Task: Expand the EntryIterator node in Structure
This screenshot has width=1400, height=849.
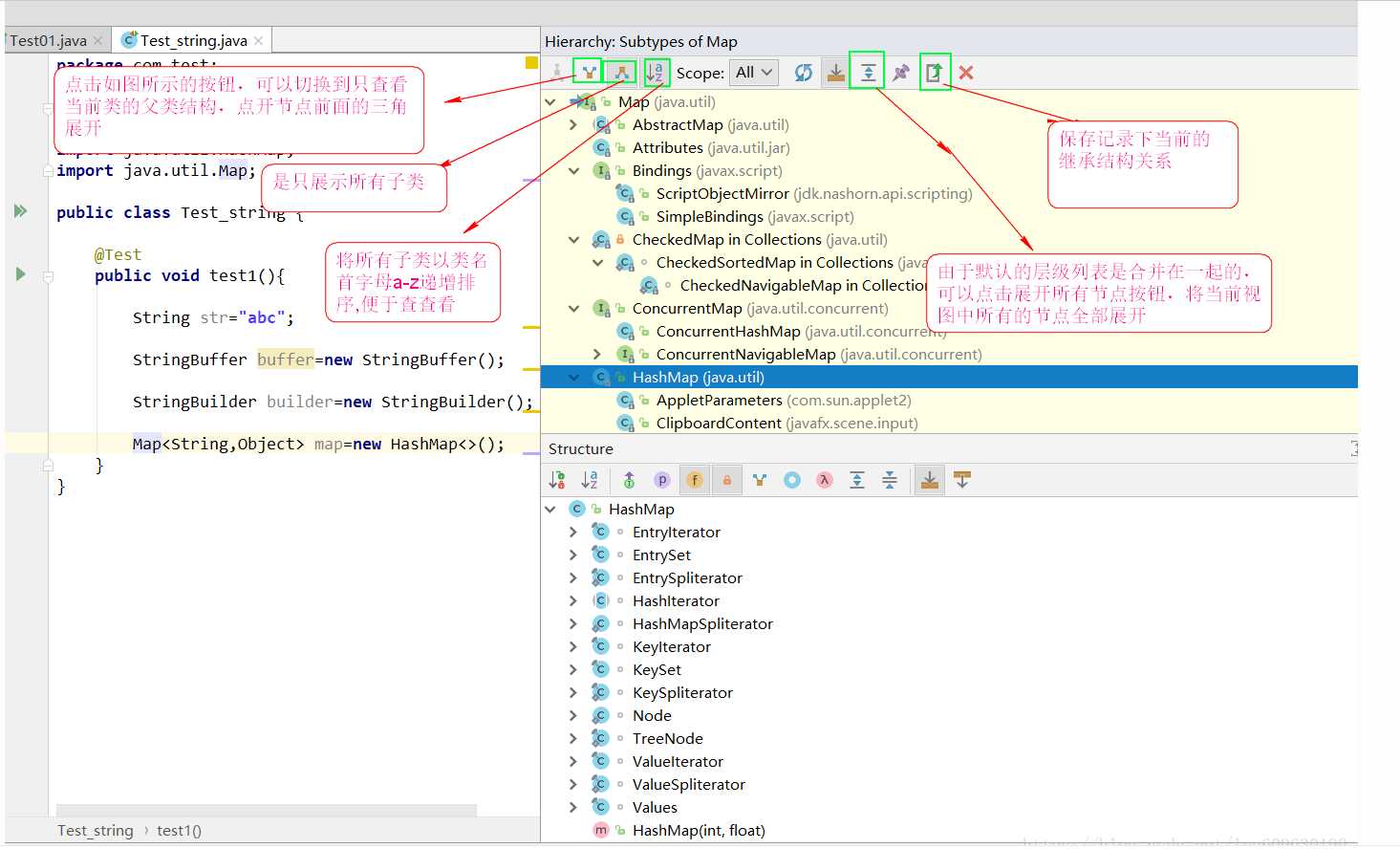Action: (573, 532)
